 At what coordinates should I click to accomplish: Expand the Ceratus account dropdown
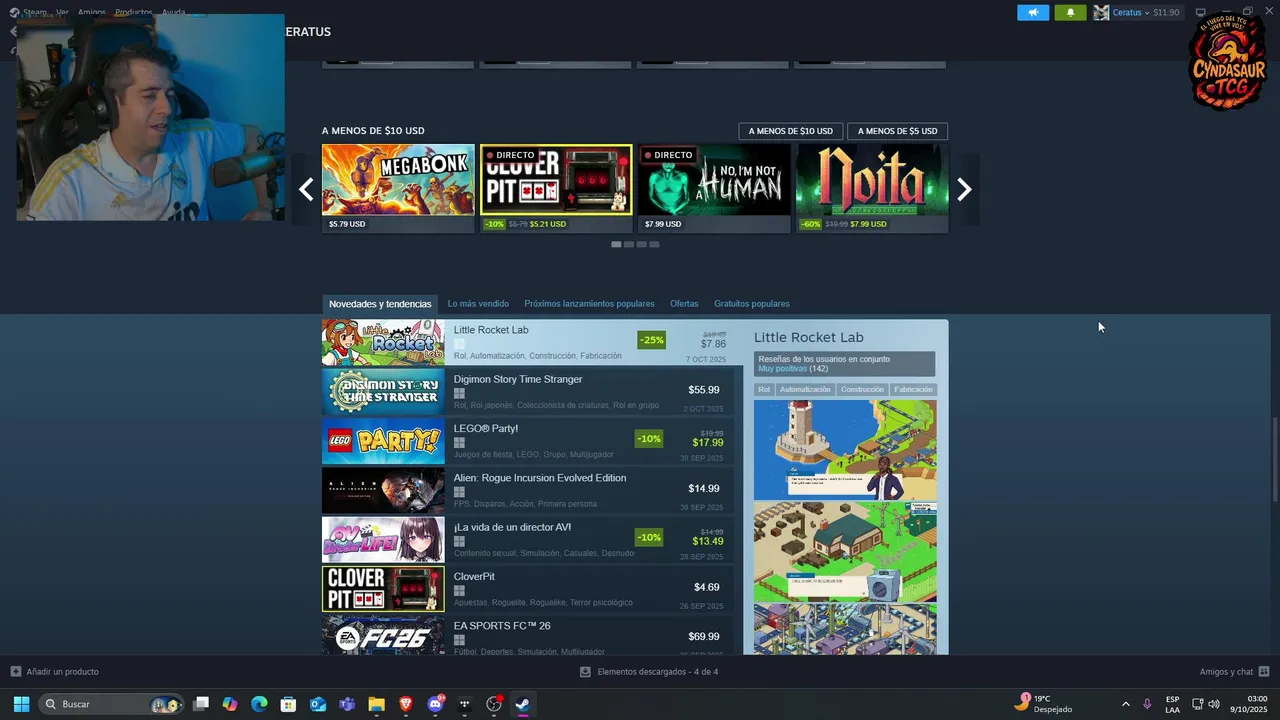[1147, 13]
